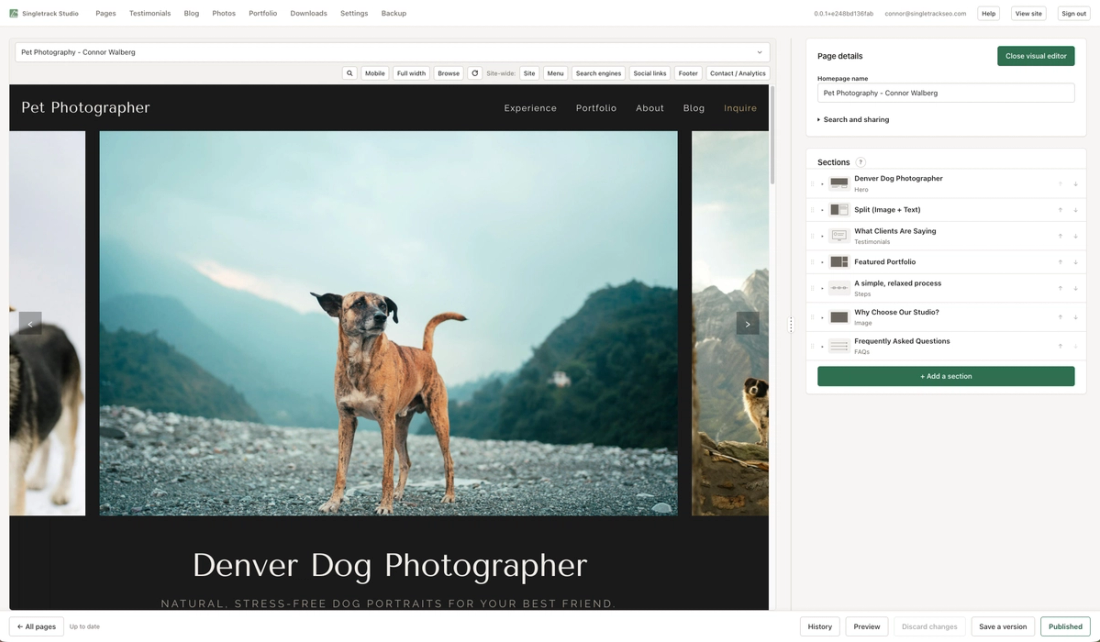Expand the Split (Image + Text) section row
1100x642 pixels.
pos(822,210)
